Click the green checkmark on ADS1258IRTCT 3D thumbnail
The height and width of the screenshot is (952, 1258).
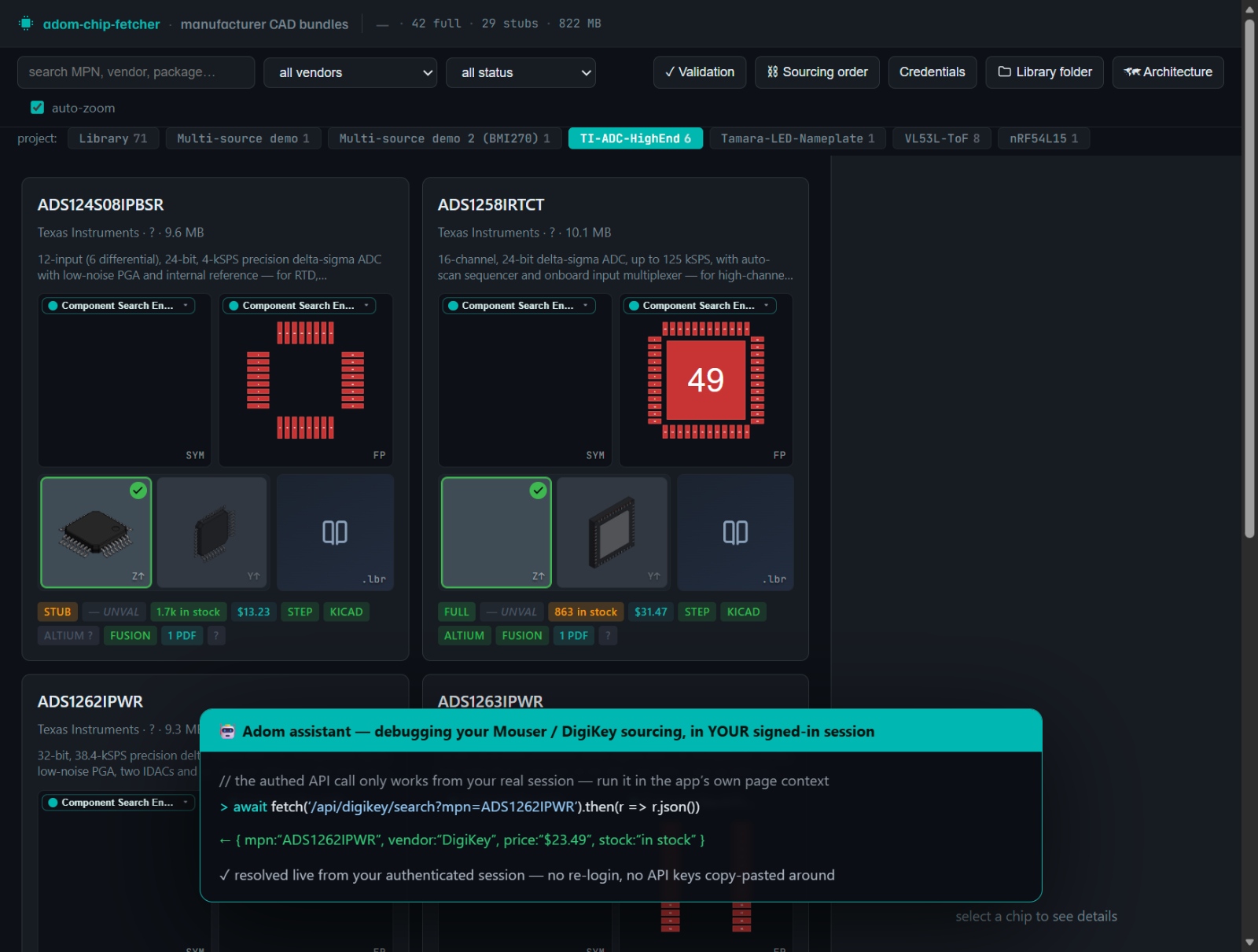pos(539,491)
